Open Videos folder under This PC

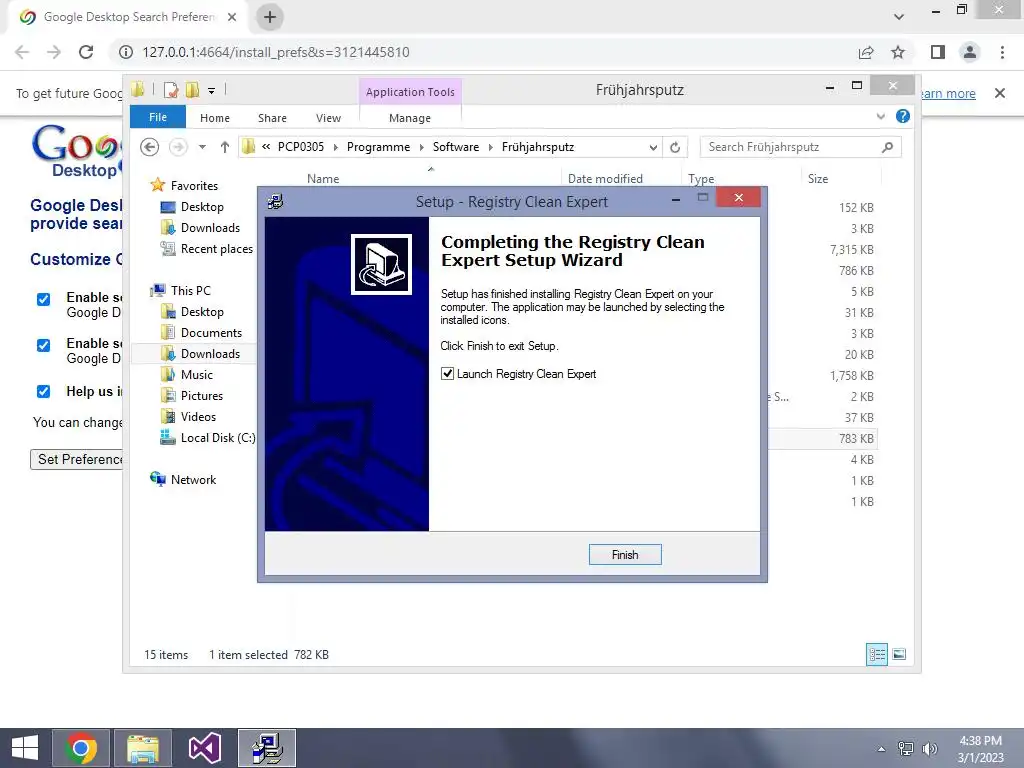[198, 417]
